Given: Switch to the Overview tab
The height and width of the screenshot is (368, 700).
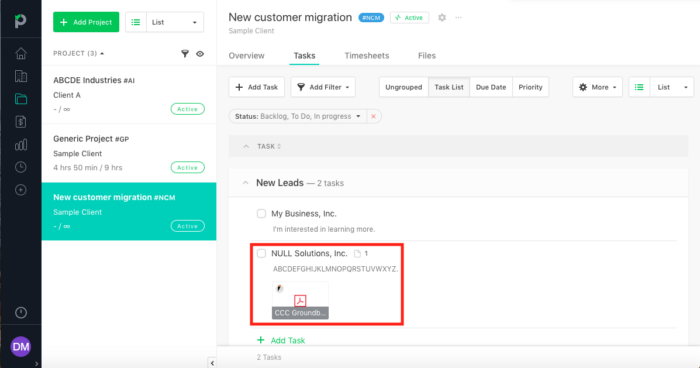Looking at the screenshot, I should (x=246, y=56).
